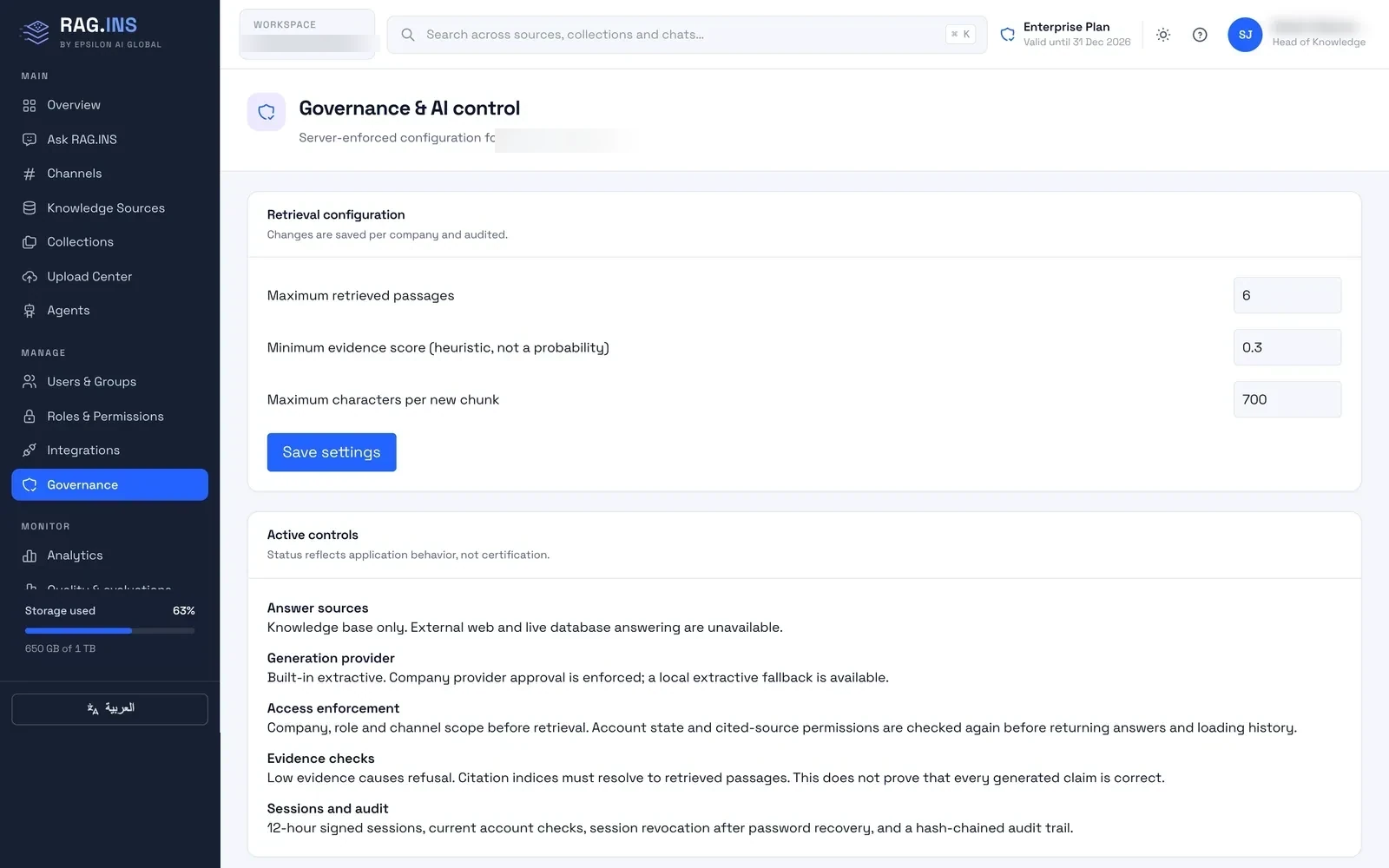Click the 'Answer sources' heading
This screenshot has width=1389, height=868.
tap(318, 608)
